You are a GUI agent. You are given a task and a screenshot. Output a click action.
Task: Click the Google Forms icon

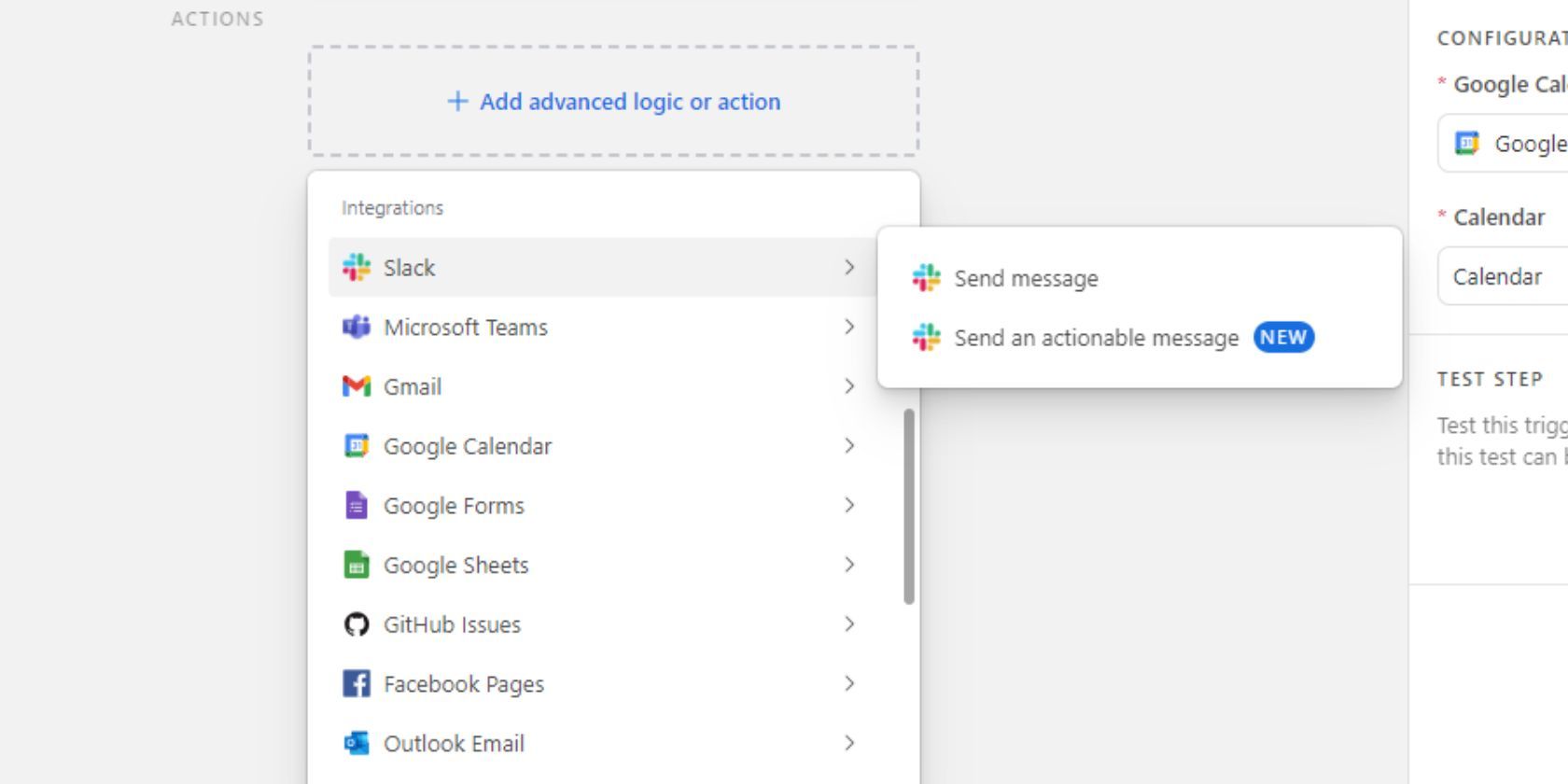click(x=356, y=506)
